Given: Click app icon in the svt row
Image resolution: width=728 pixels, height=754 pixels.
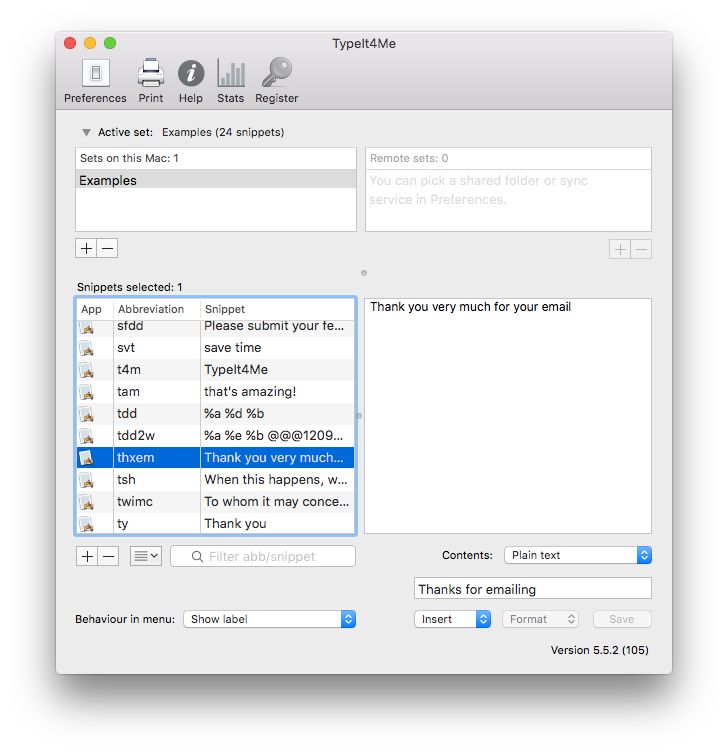Looking at the screenshot, I should (87, 348).
